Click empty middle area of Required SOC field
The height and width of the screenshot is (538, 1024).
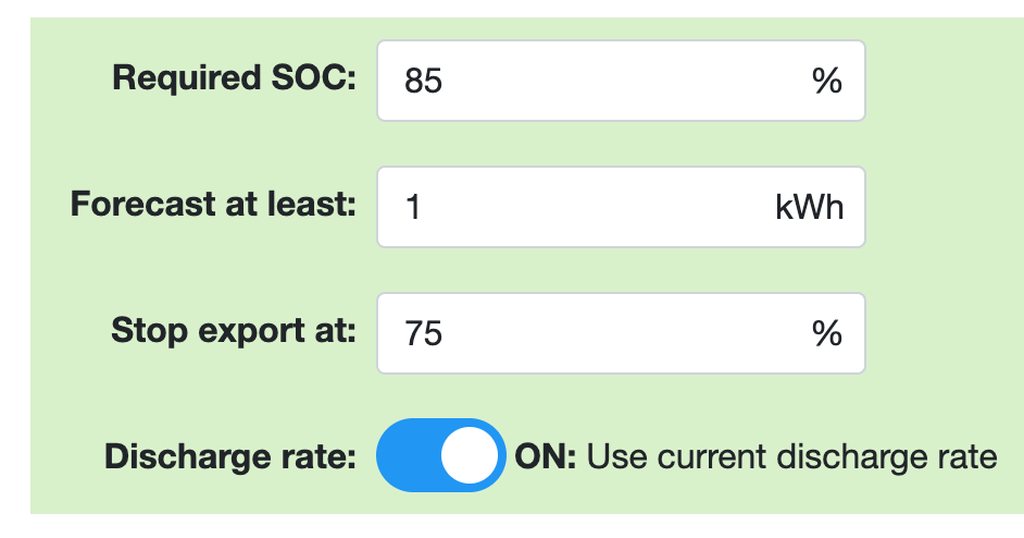tap(620, 81)
